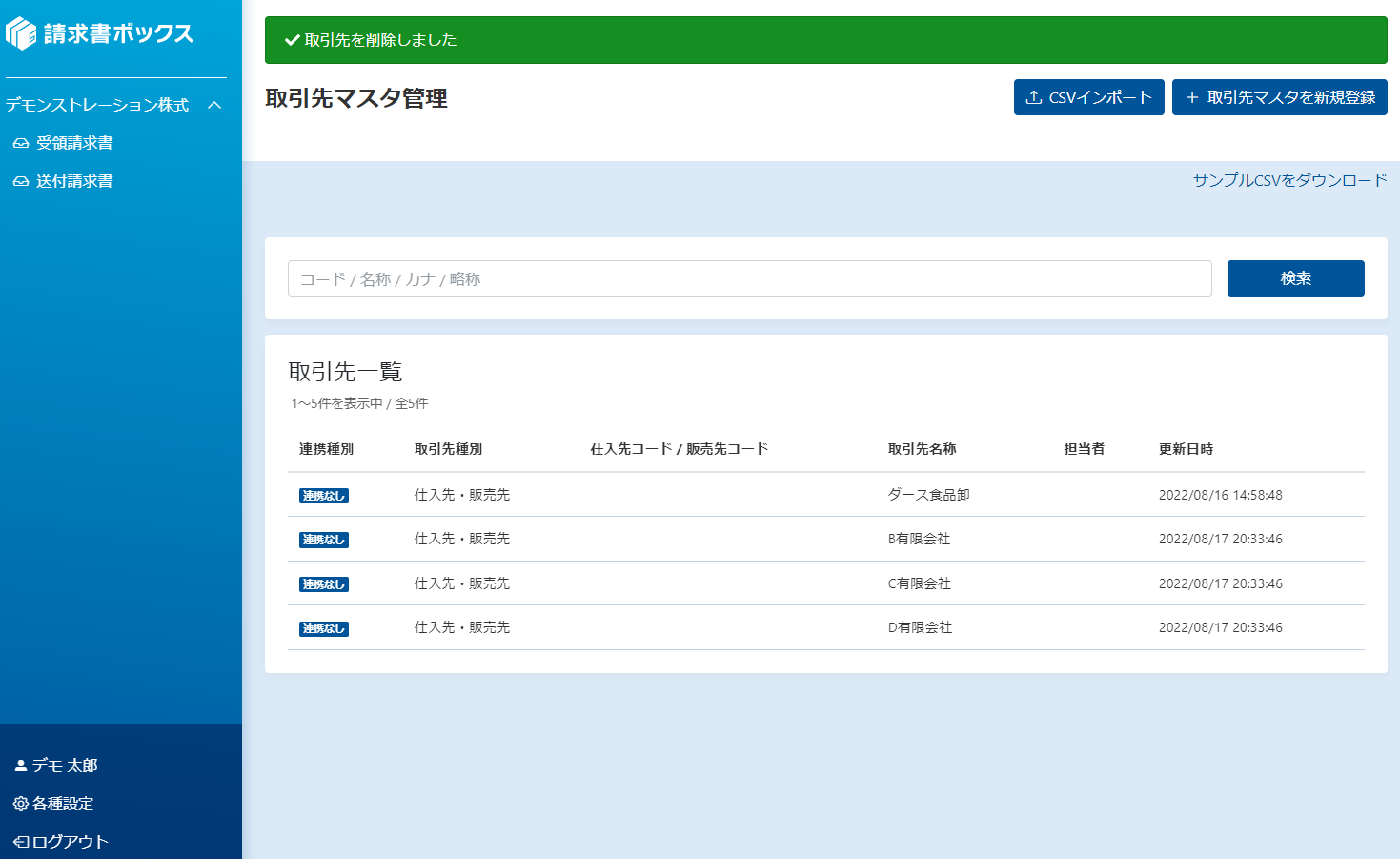
Task: Open the B有限会社 partner entry
Action: click(919, 539)
